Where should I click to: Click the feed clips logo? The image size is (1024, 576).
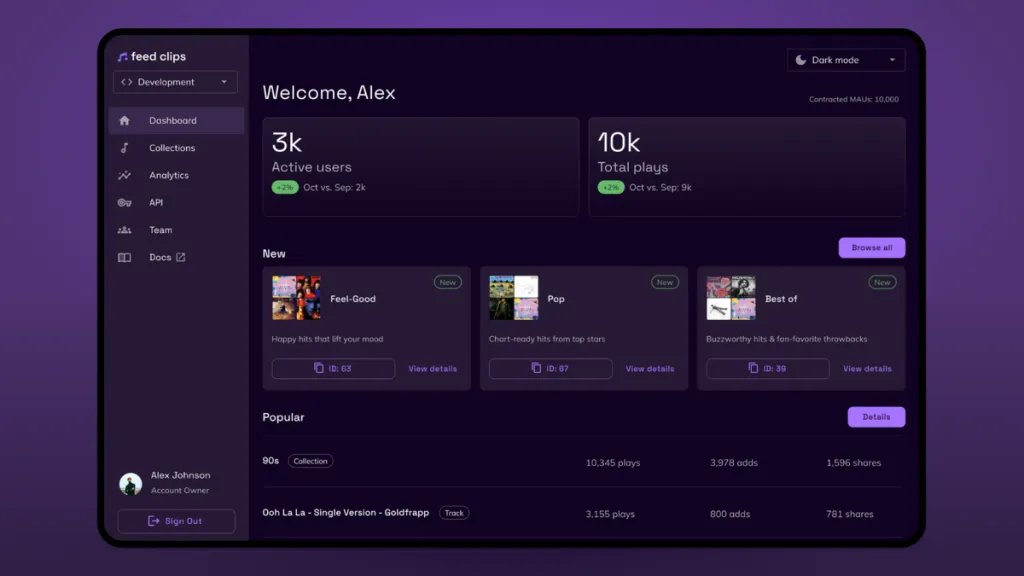(x=152, y=57)
